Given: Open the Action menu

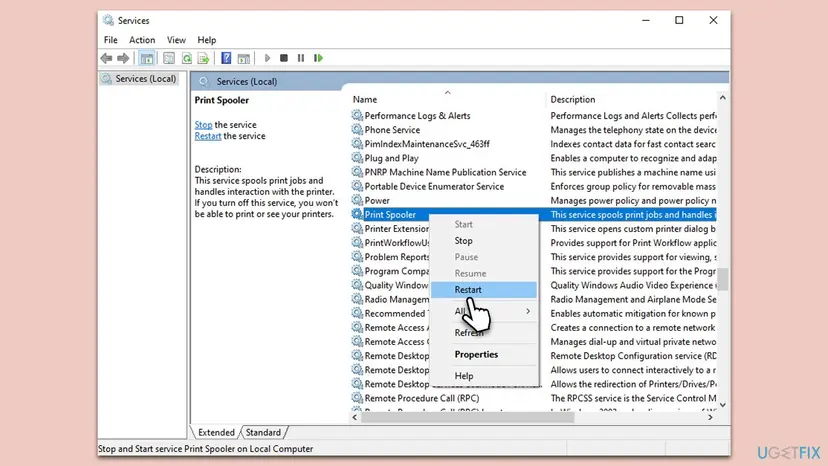Looking at the screenshot, I should (x=142, y=40).
